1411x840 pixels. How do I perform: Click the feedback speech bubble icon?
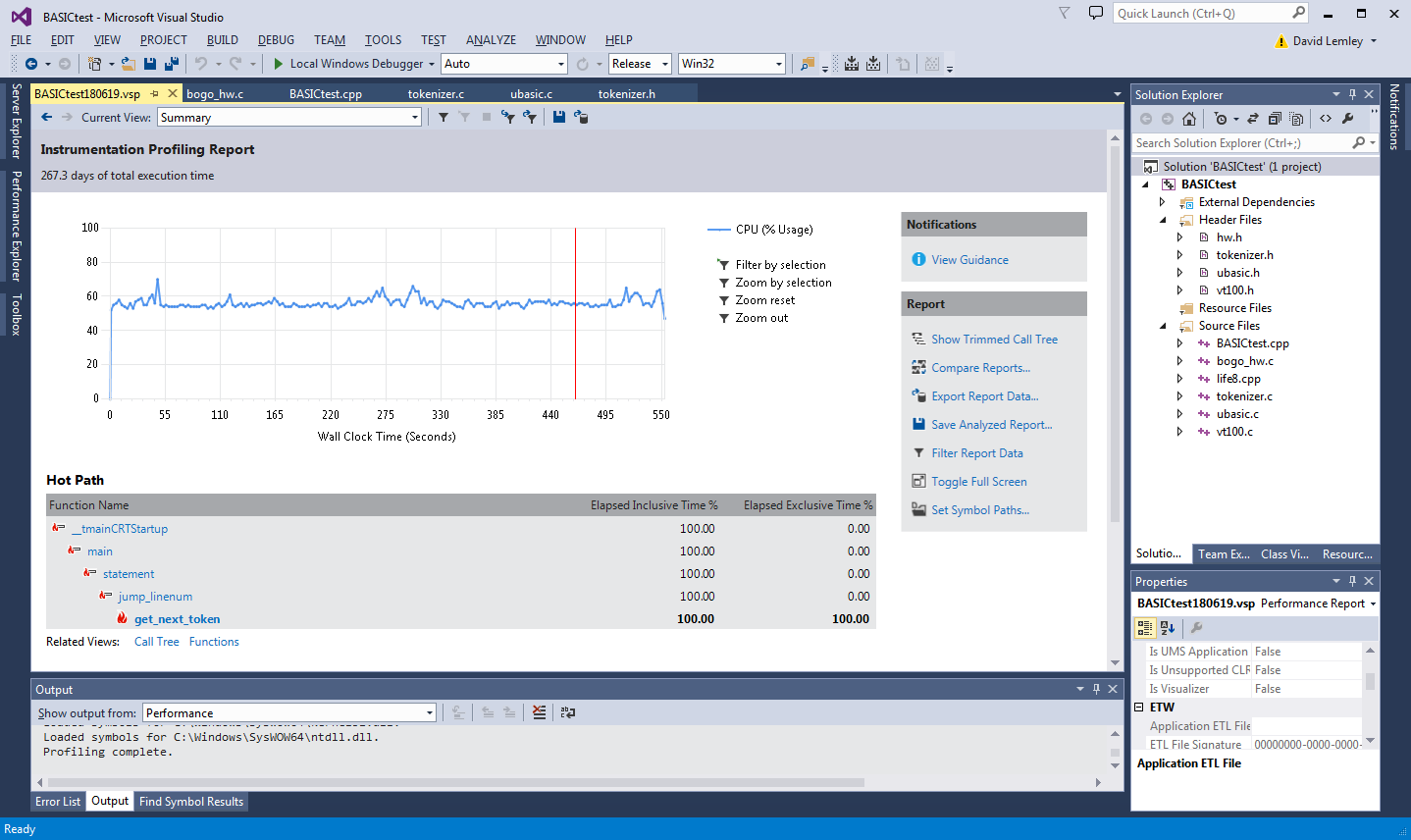(1096, 13)
